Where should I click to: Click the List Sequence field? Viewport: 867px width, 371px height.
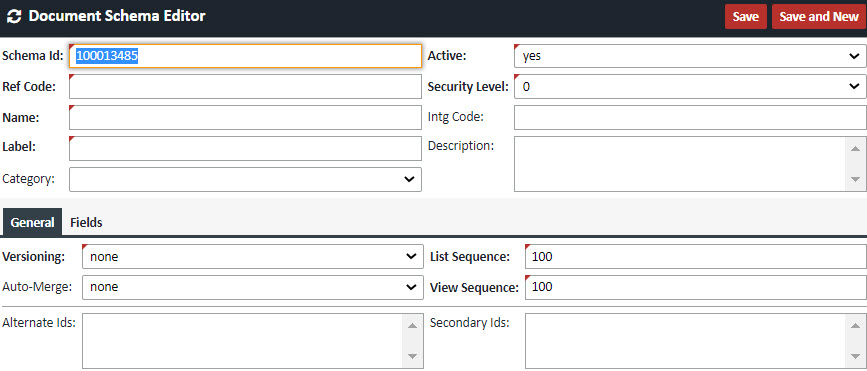pyautogui.click(x=696, y=257)
